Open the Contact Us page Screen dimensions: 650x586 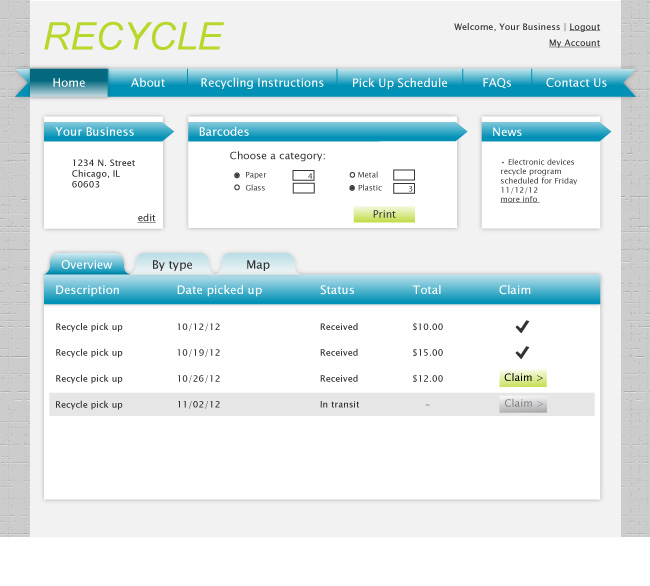[x=576, y=83]
